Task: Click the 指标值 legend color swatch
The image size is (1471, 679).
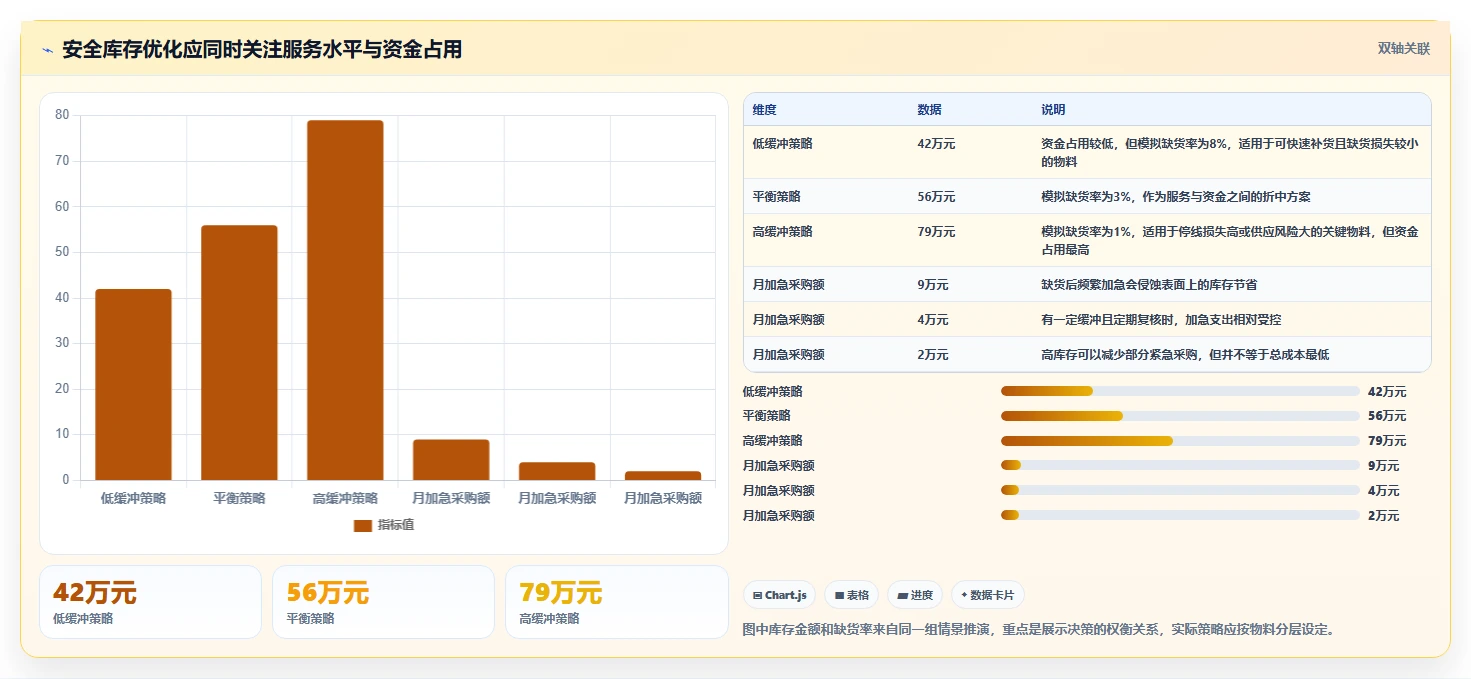Action: click(x=363, y=526)
